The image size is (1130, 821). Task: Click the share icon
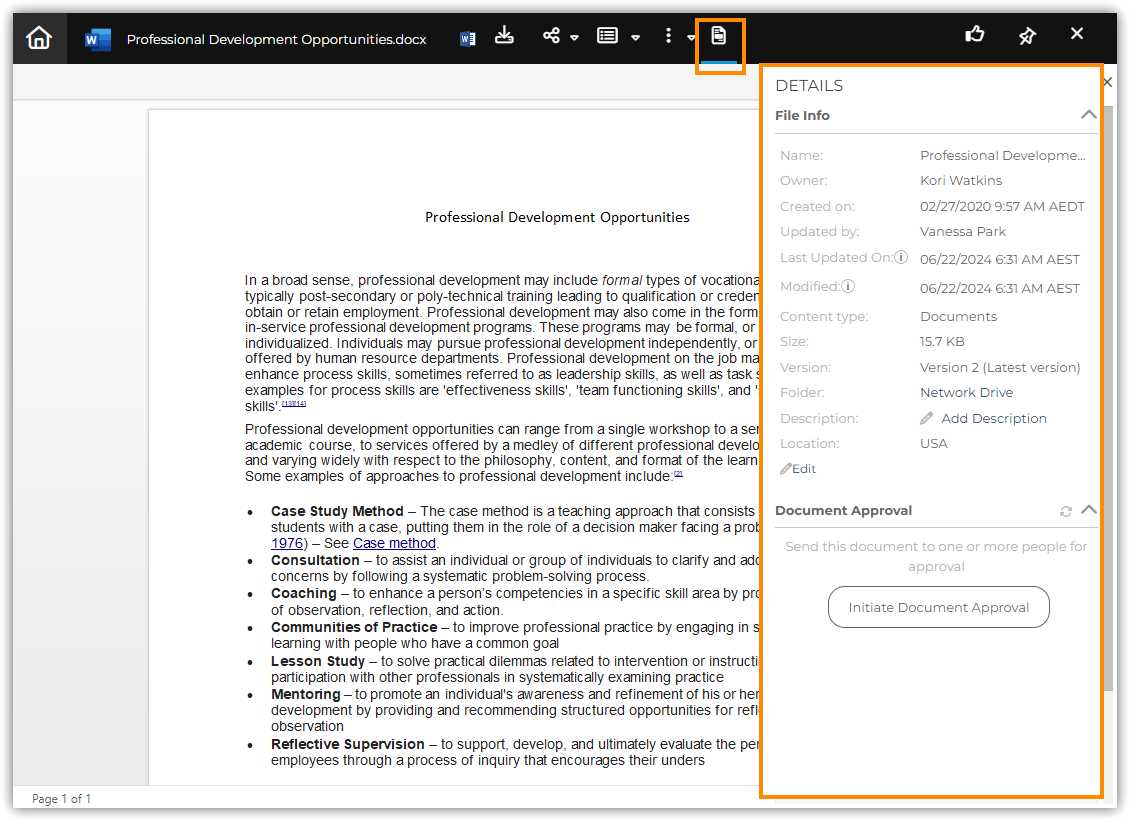(x=551, y=36)
